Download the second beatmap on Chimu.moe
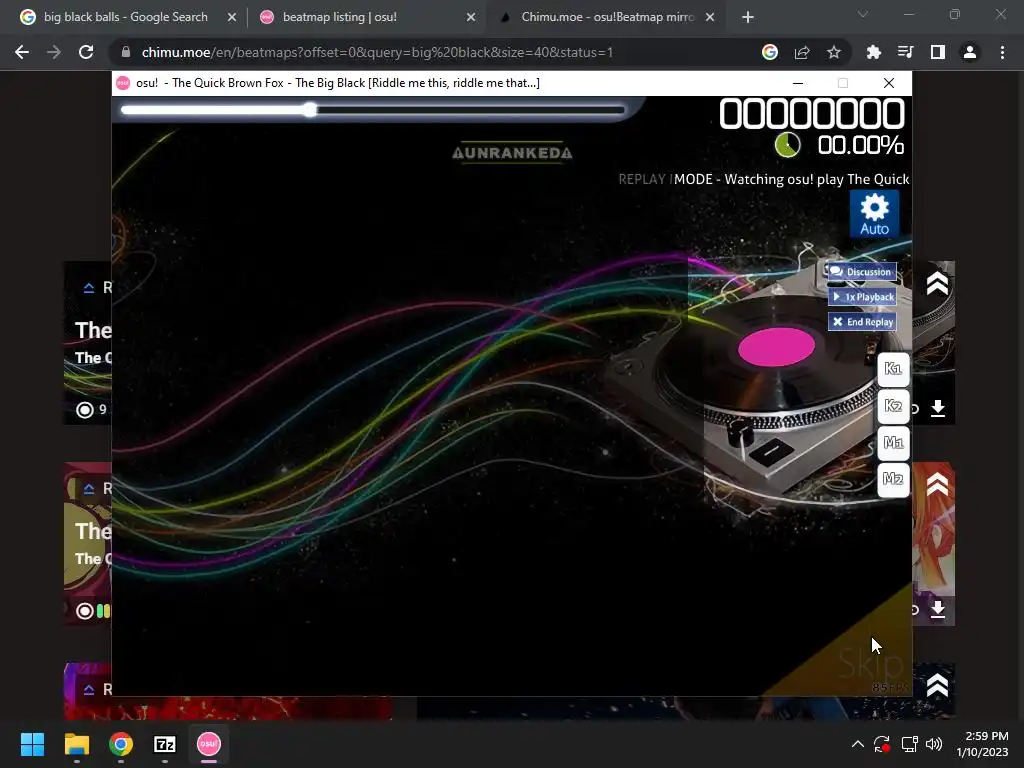 coord(938,609)
